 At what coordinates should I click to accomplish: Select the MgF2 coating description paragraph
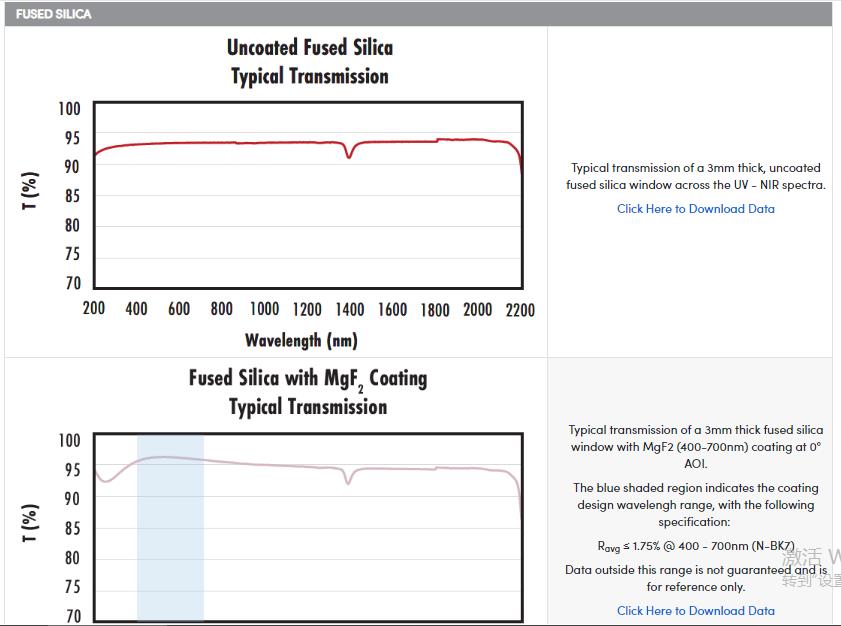click(695, 446)
